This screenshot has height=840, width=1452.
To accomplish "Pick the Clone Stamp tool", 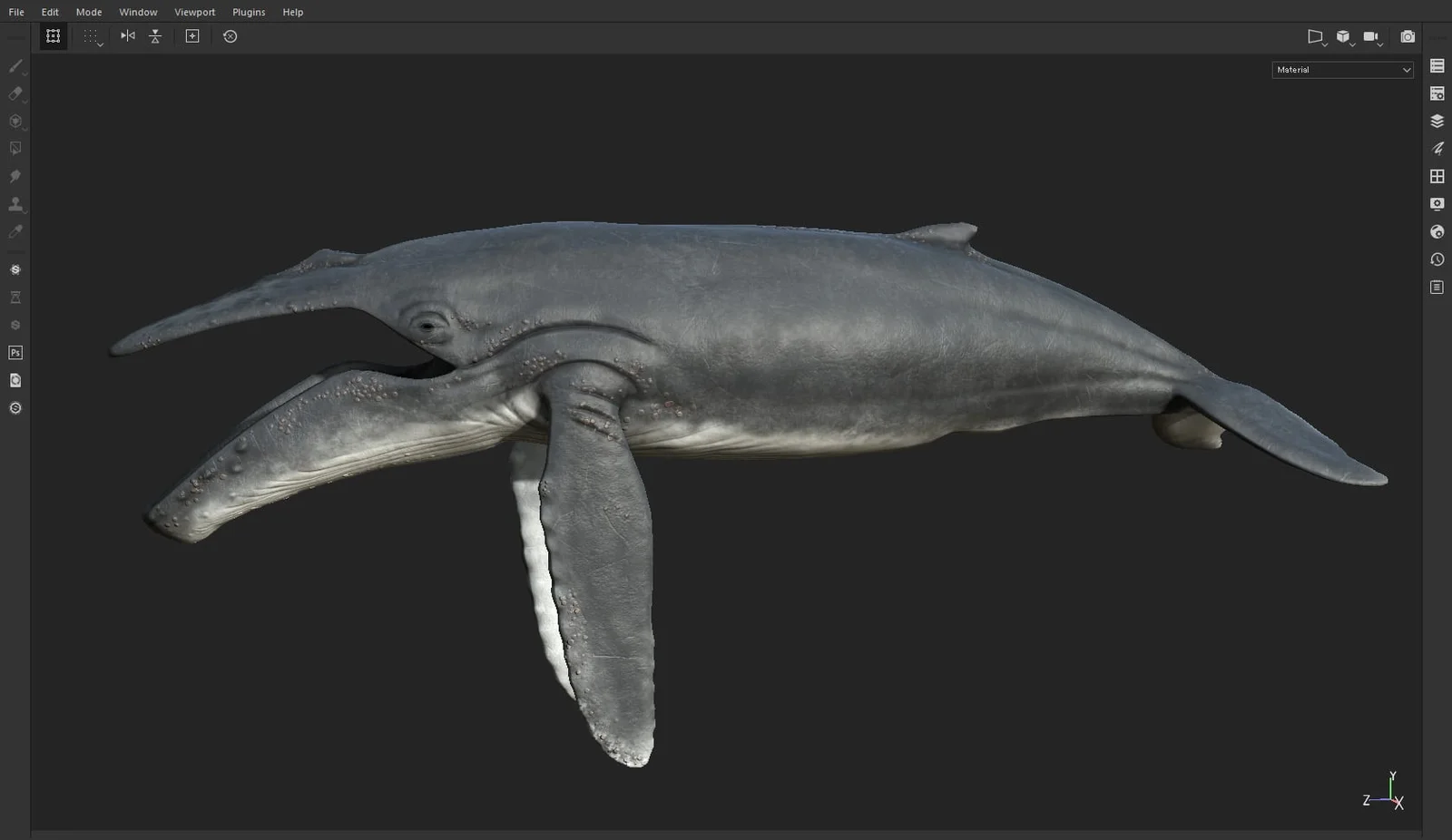I will (x=15, y=204).
